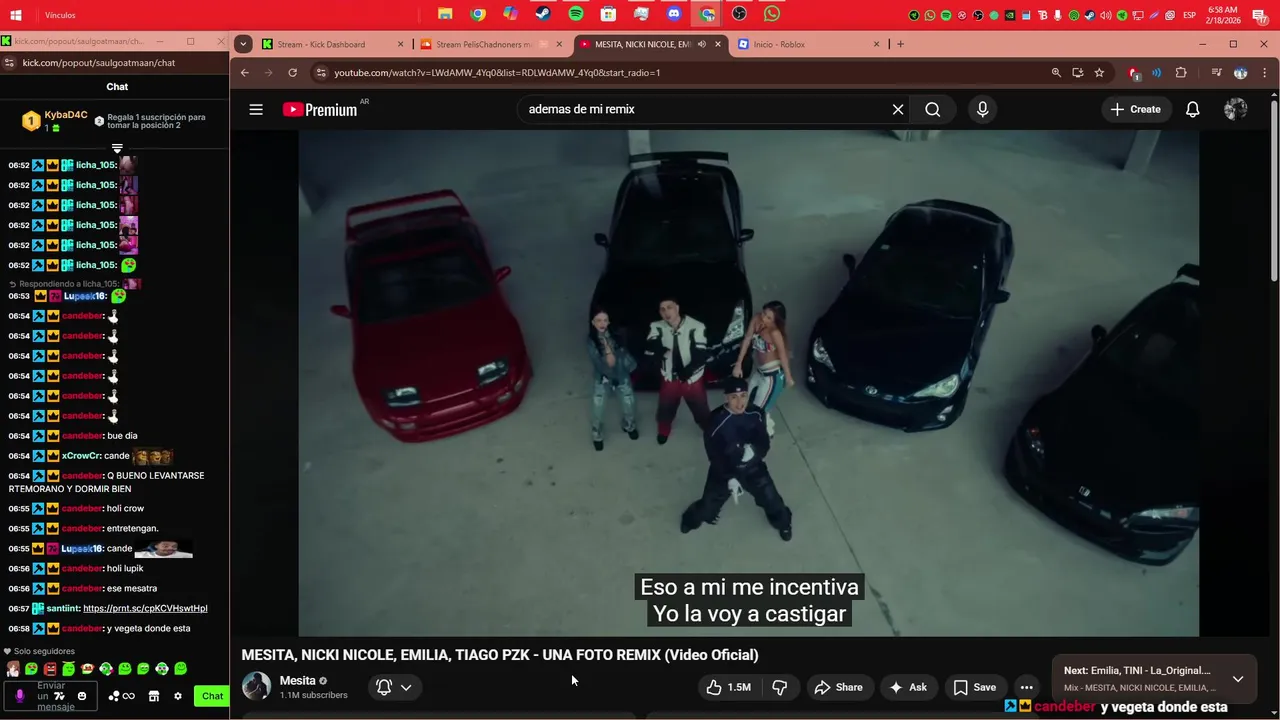Click the Enviar un mensaje chat input
Screen dimensions: 1280x720
pos(50,696)
